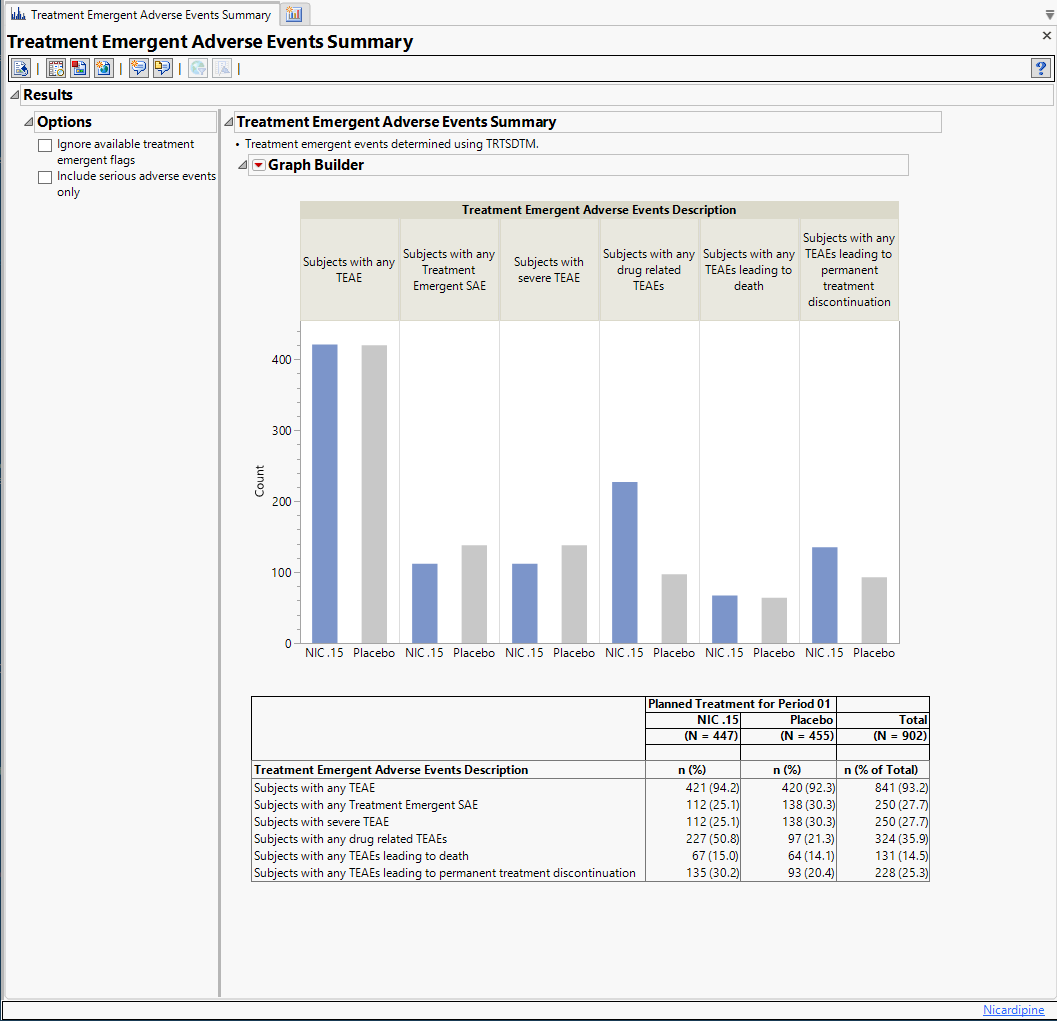Click the red and blue squares toolbar icon

tap(79, 69)
